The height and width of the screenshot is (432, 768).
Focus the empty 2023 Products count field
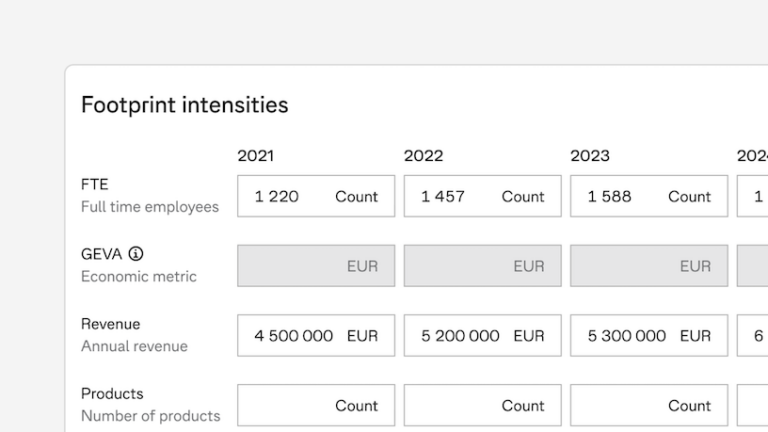click(x=649, y=405)
